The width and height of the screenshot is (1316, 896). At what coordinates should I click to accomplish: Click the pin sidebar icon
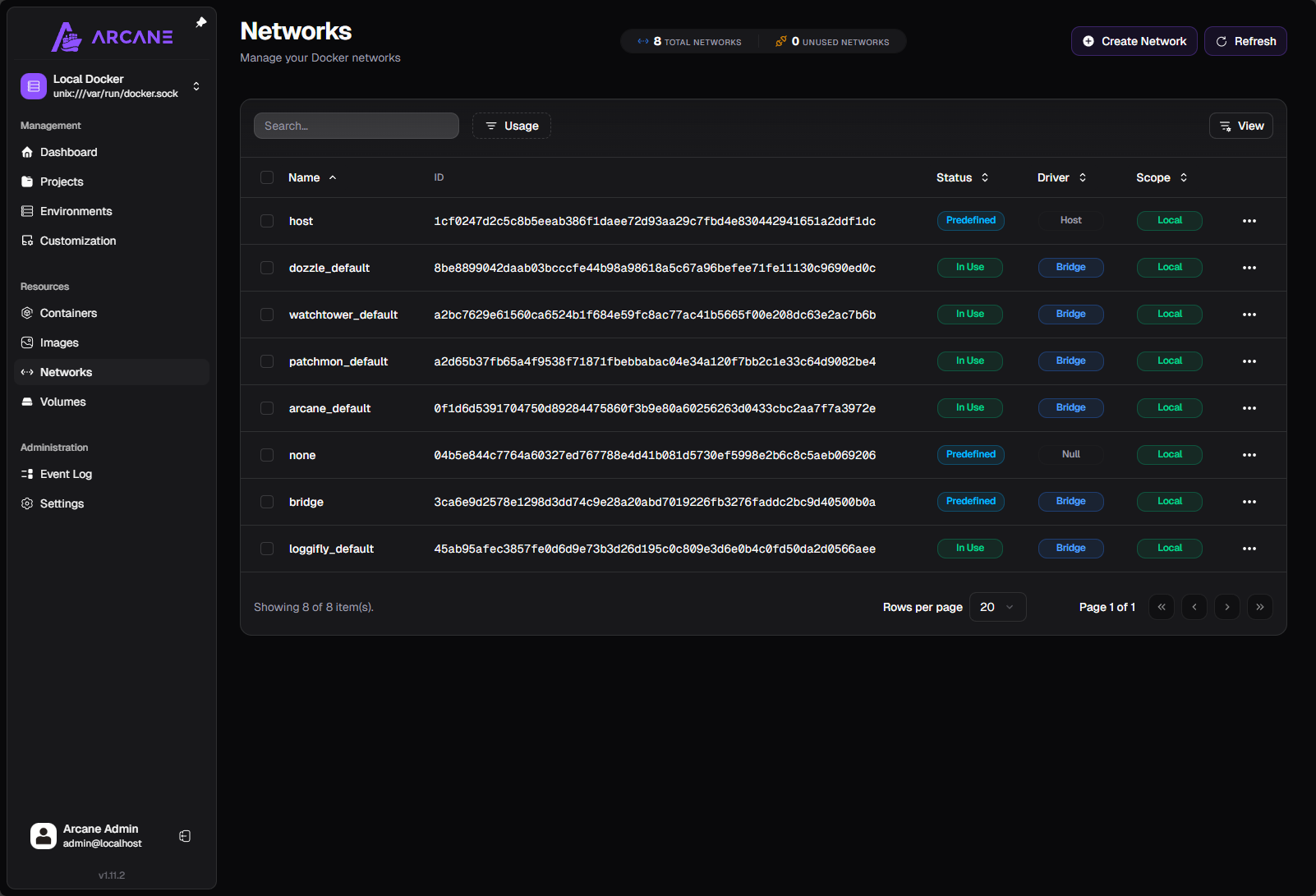[201, 23]
